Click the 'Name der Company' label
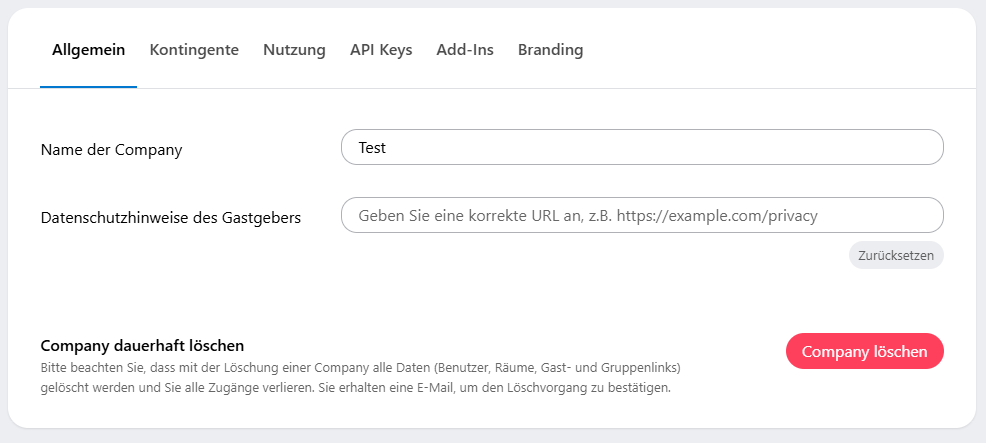 pos(111,150)
